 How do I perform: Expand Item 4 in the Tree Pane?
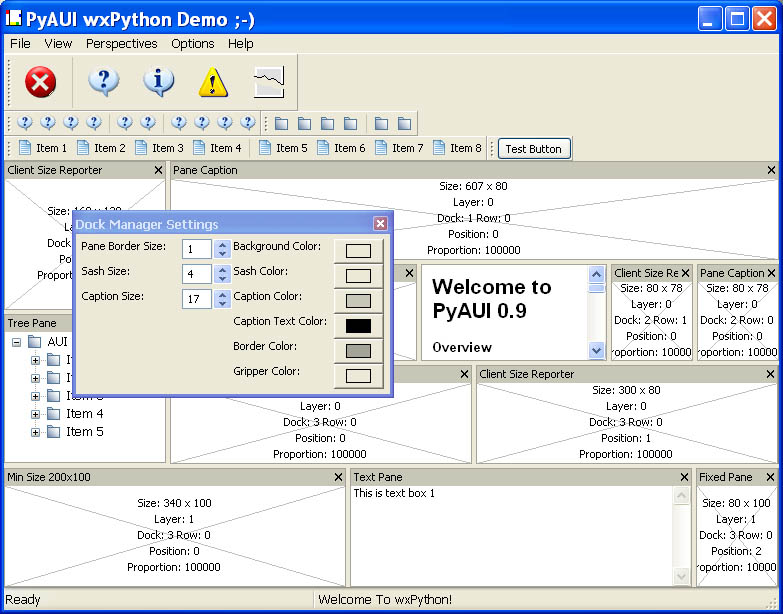point(36,414)
